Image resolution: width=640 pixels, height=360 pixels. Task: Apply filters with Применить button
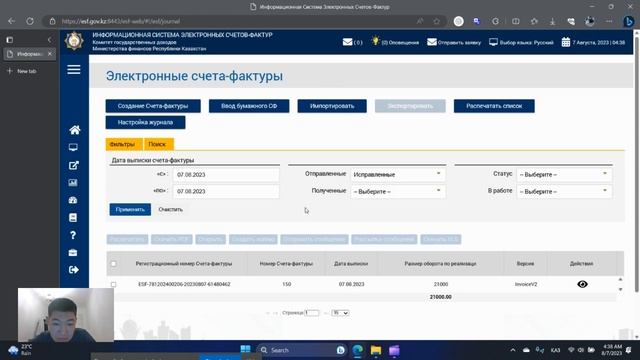130,209
